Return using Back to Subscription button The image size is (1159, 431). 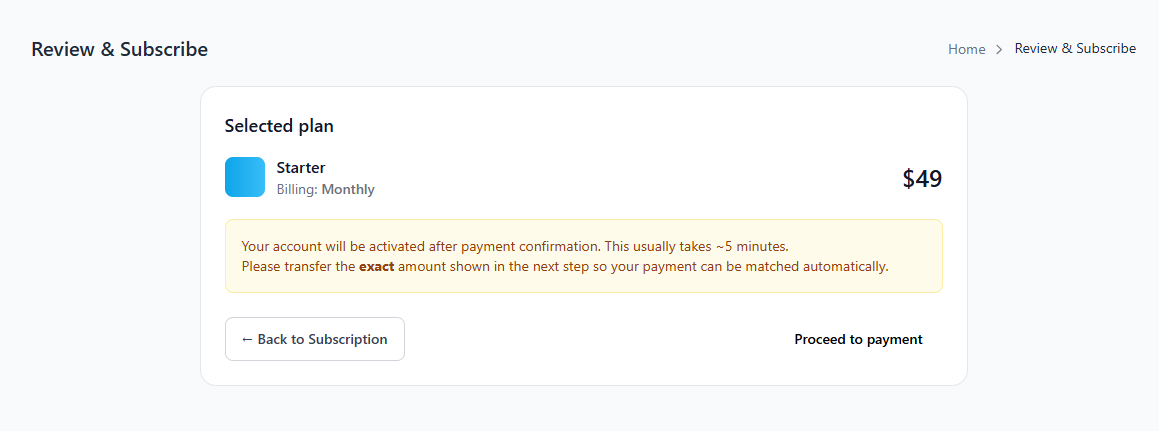[315, 339]
